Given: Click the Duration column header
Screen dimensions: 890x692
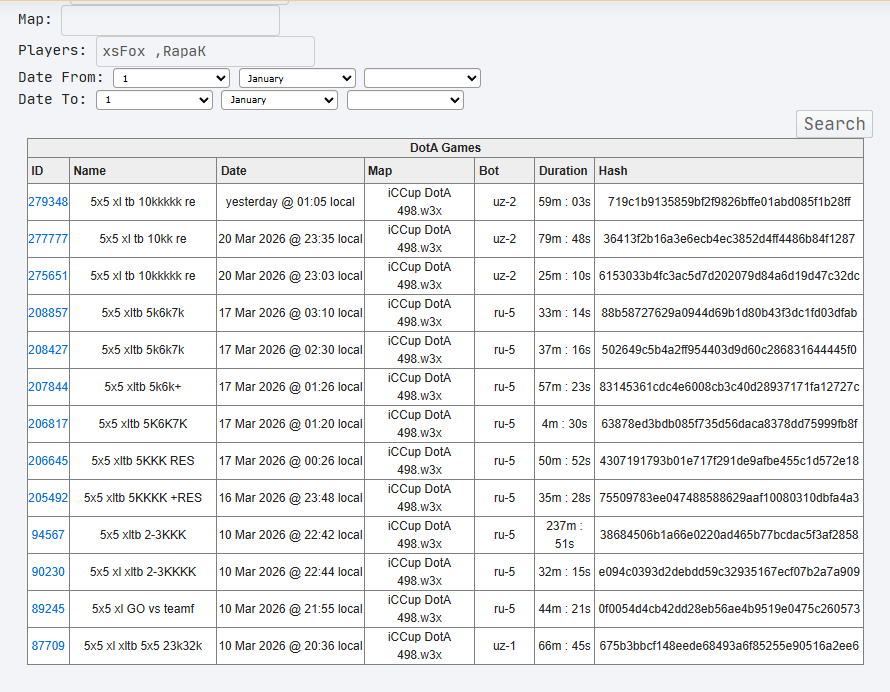Looking at the screenshot, I should pos(564,171).
